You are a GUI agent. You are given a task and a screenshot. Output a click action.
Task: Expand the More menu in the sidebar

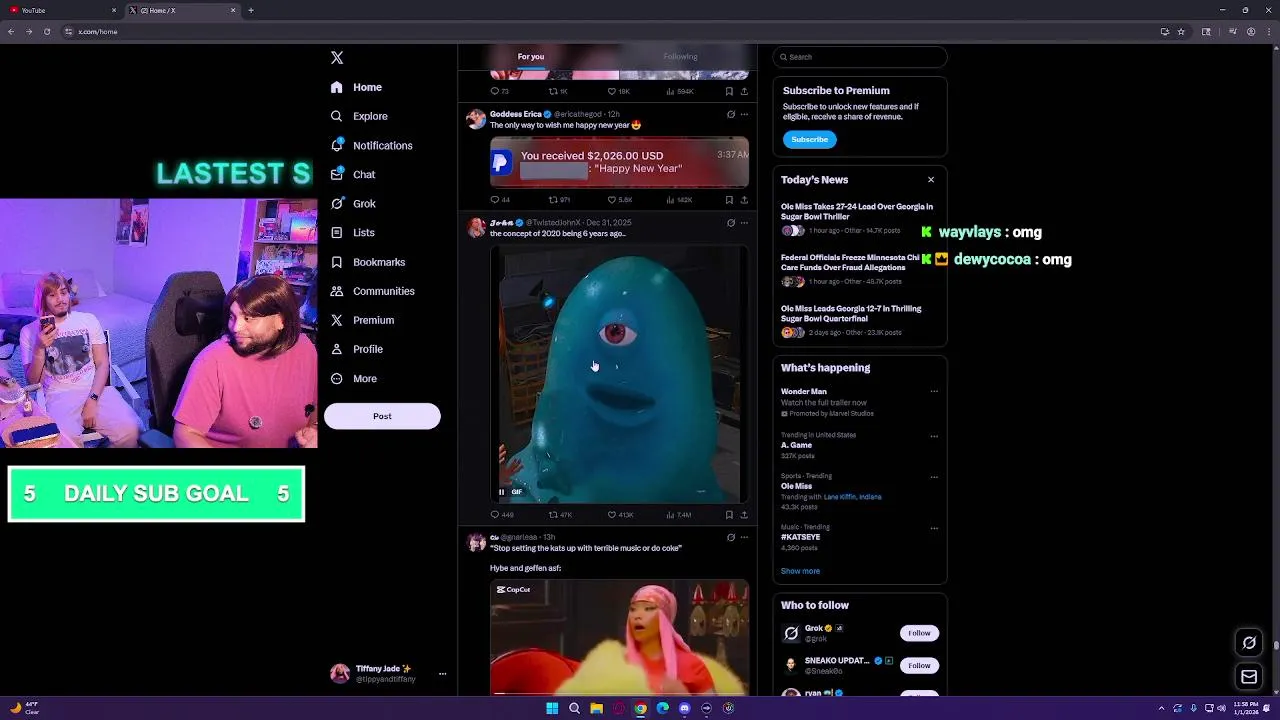(x=354, y=378)
